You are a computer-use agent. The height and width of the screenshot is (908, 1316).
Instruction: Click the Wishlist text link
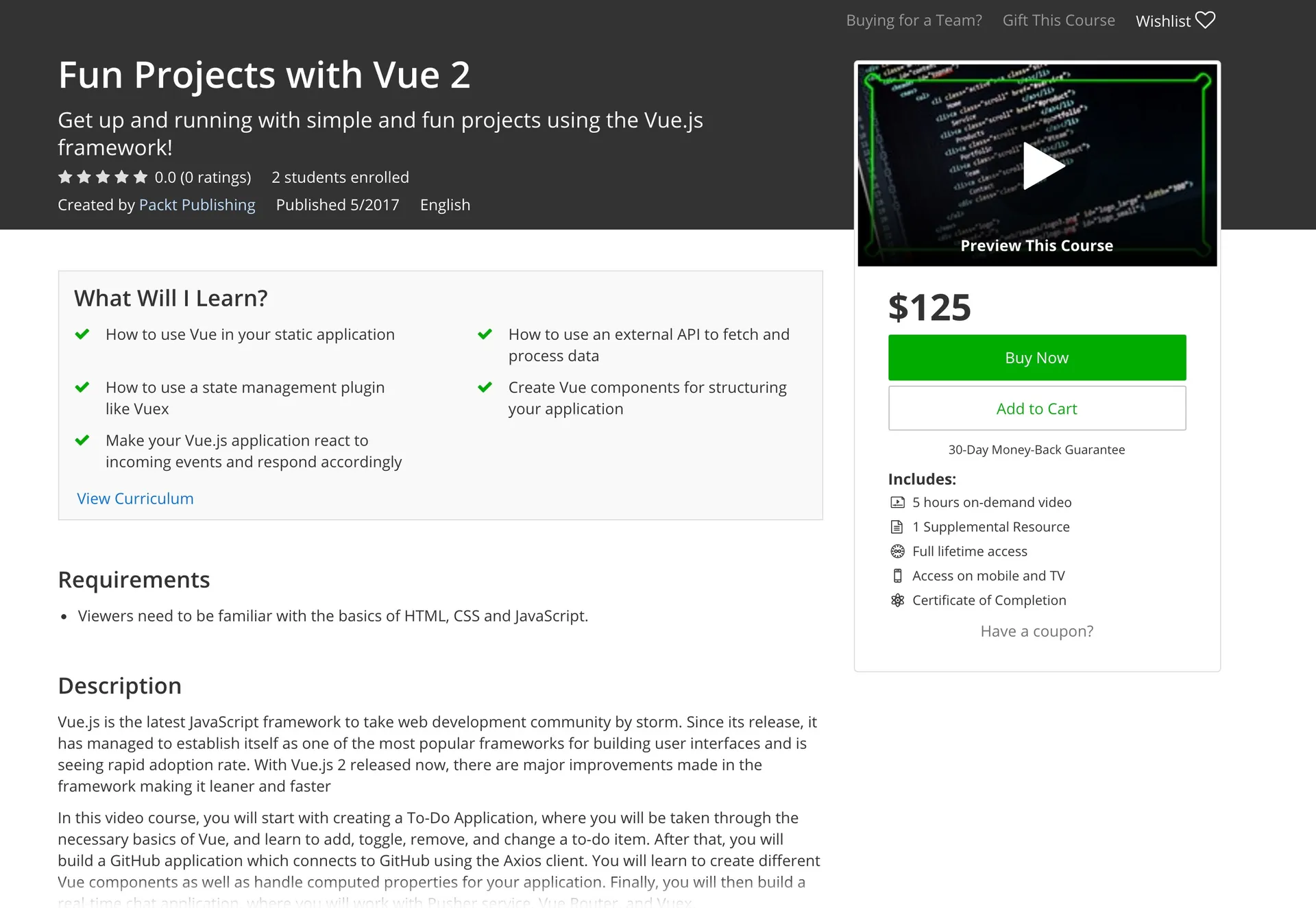pyautogui.click(x=1162, y=21)
